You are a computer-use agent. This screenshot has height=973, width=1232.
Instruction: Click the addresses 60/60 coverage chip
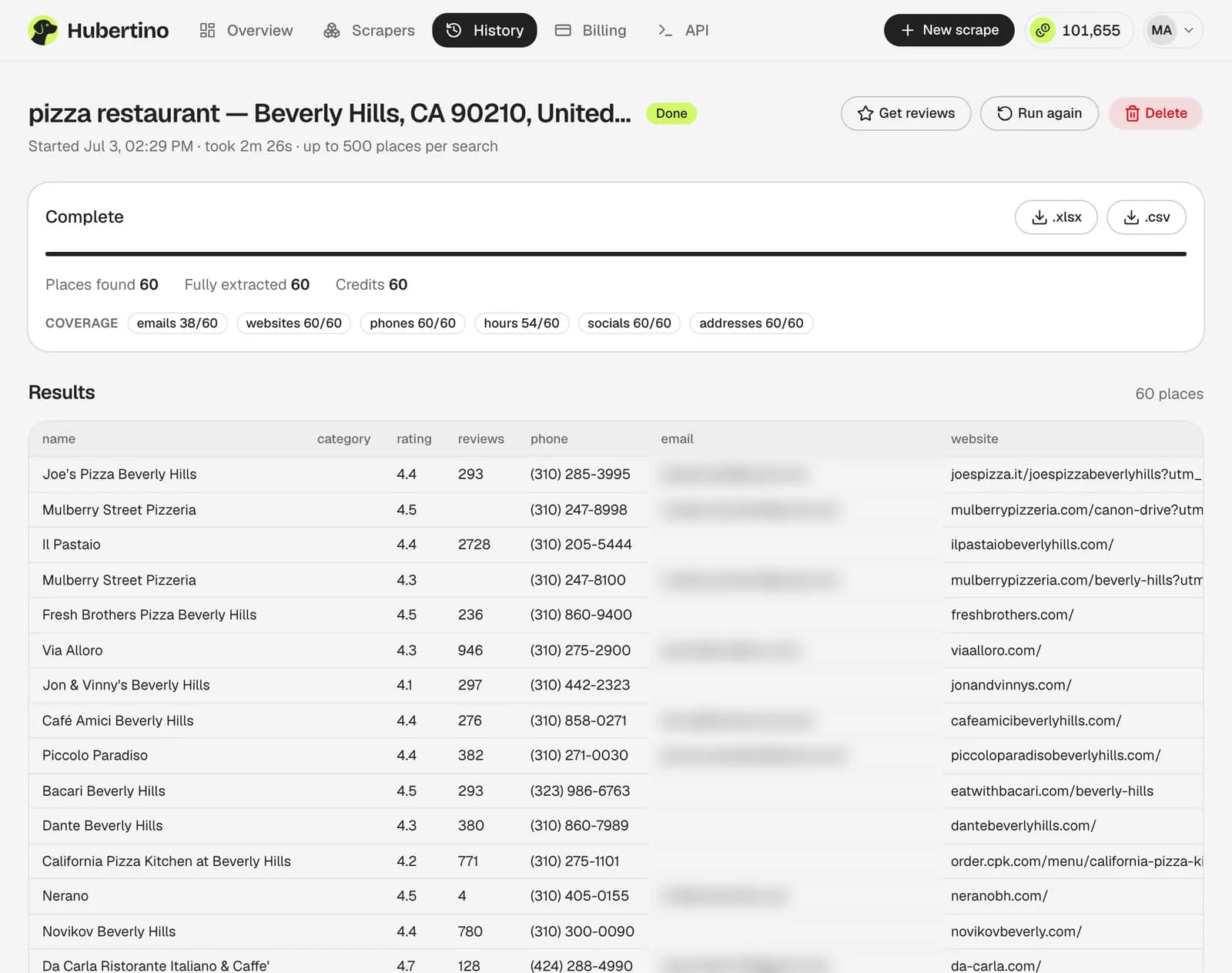pos(752,323)
